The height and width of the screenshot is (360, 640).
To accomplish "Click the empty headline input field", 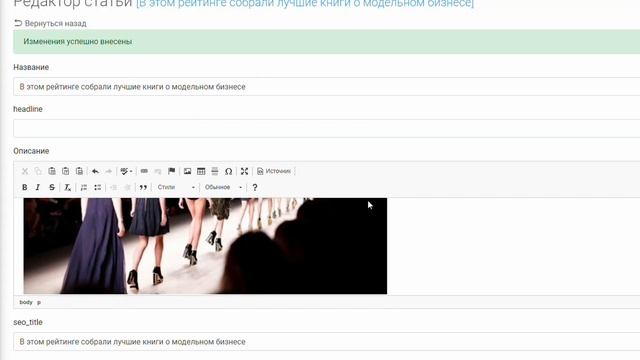I will point(327,129).
